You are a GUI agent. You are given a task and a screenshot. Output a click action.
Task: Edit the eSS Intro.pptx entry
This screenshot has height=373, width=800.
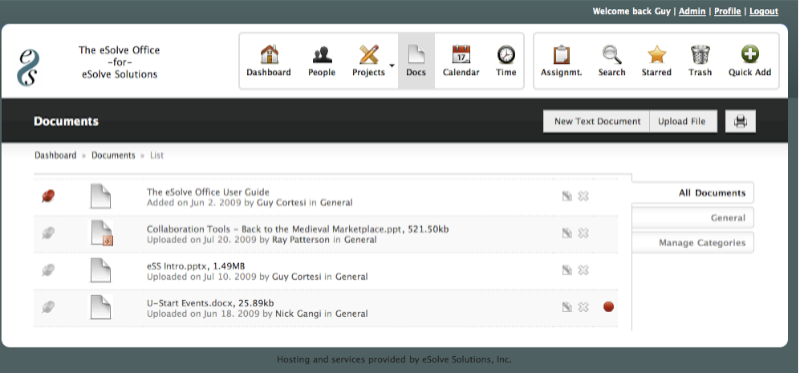coord(567,270)
